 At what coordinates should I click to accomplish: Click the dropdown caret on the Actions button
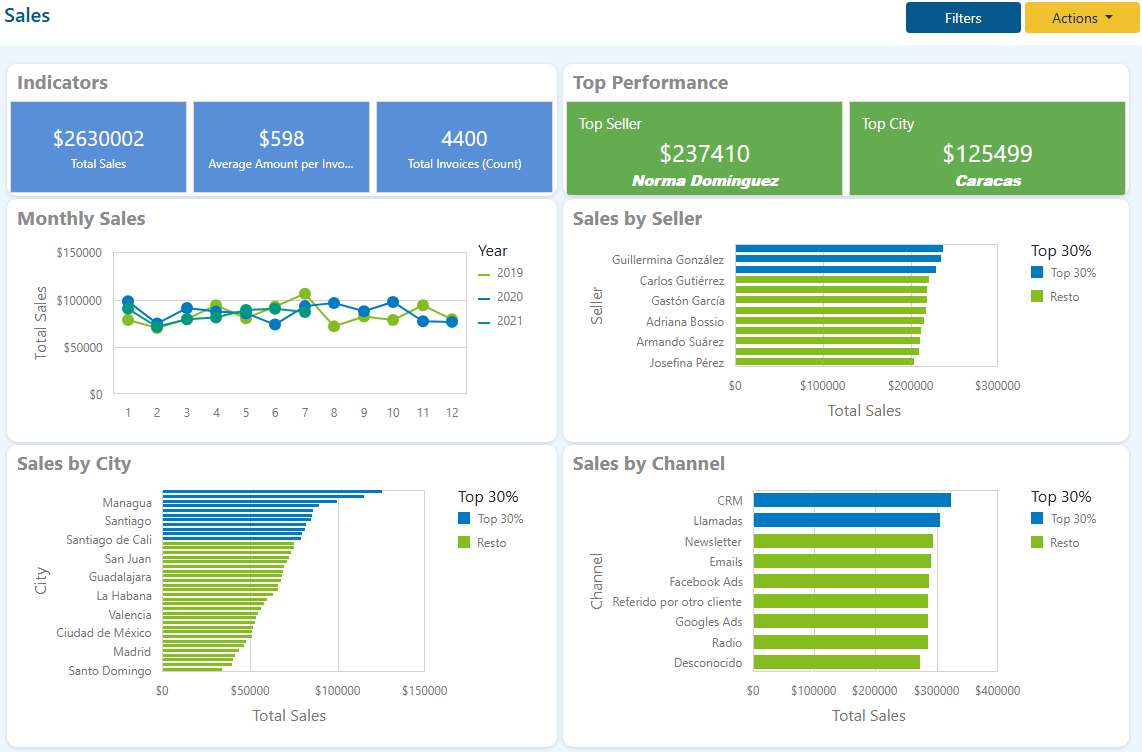pos(1108,17)
